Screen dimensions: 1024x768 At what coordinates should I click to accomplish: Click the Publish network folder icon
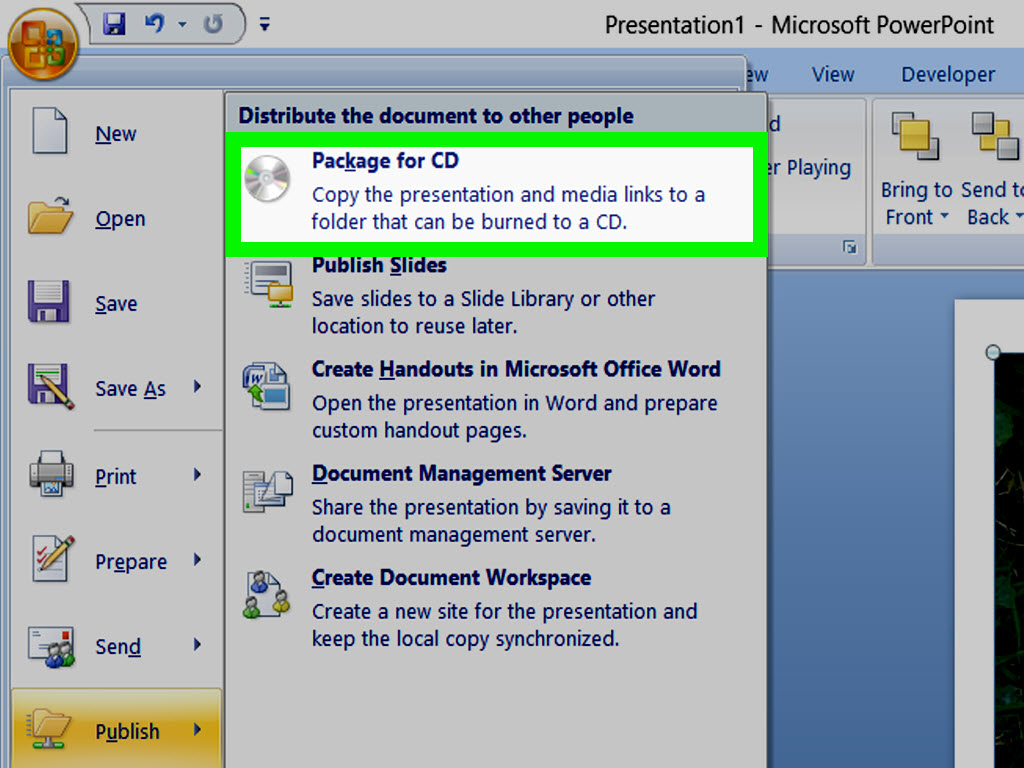[x=49, y=729]
